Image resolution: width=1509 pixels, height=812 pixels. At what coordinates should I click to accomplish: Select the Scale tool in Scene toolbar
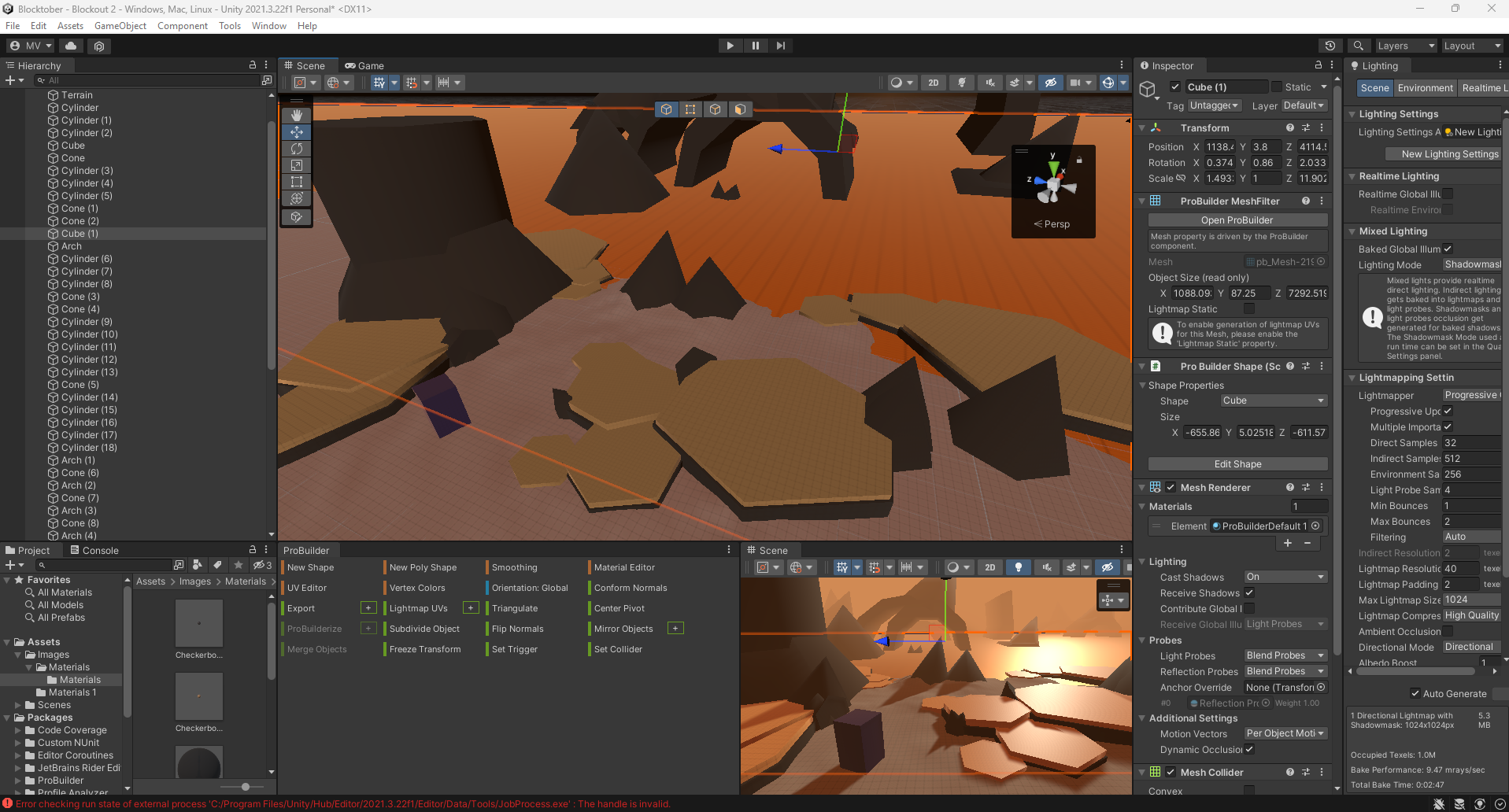click(x=297, y=165)
